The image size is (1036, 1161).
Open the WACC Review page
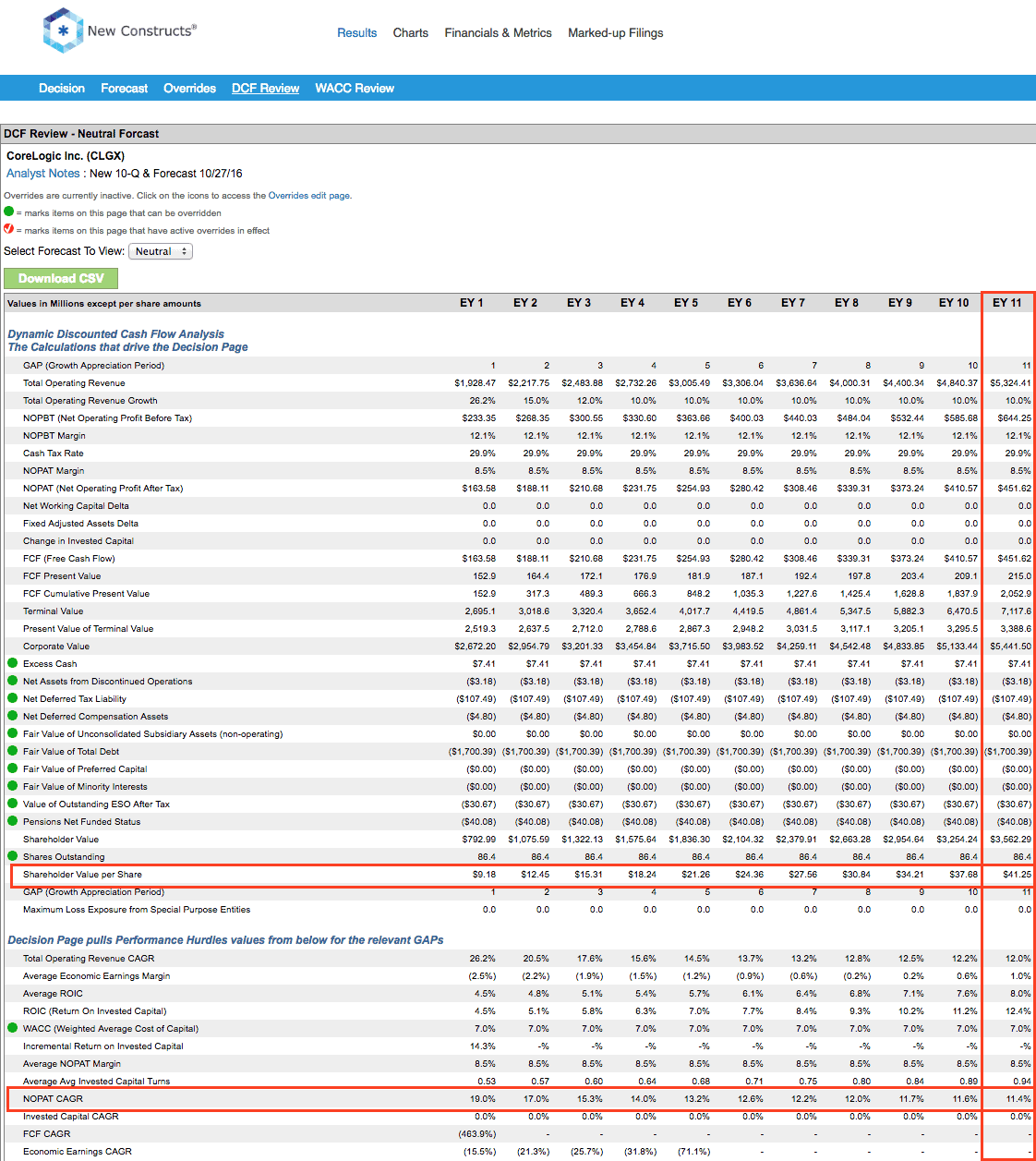pos(355,88)
